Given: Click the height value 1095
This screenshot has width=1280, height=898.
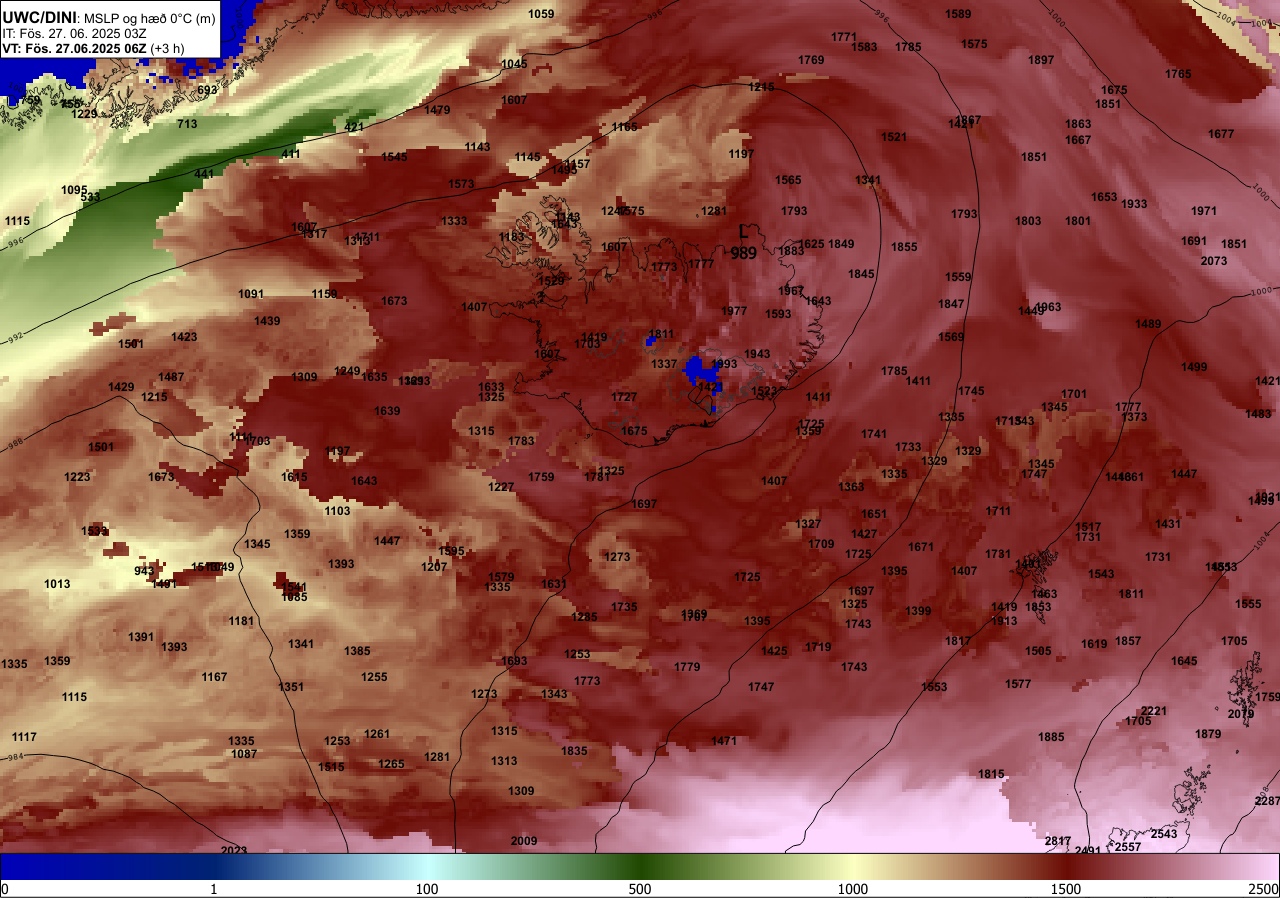Looking at the screenshot, I should (x=74, y=190).
